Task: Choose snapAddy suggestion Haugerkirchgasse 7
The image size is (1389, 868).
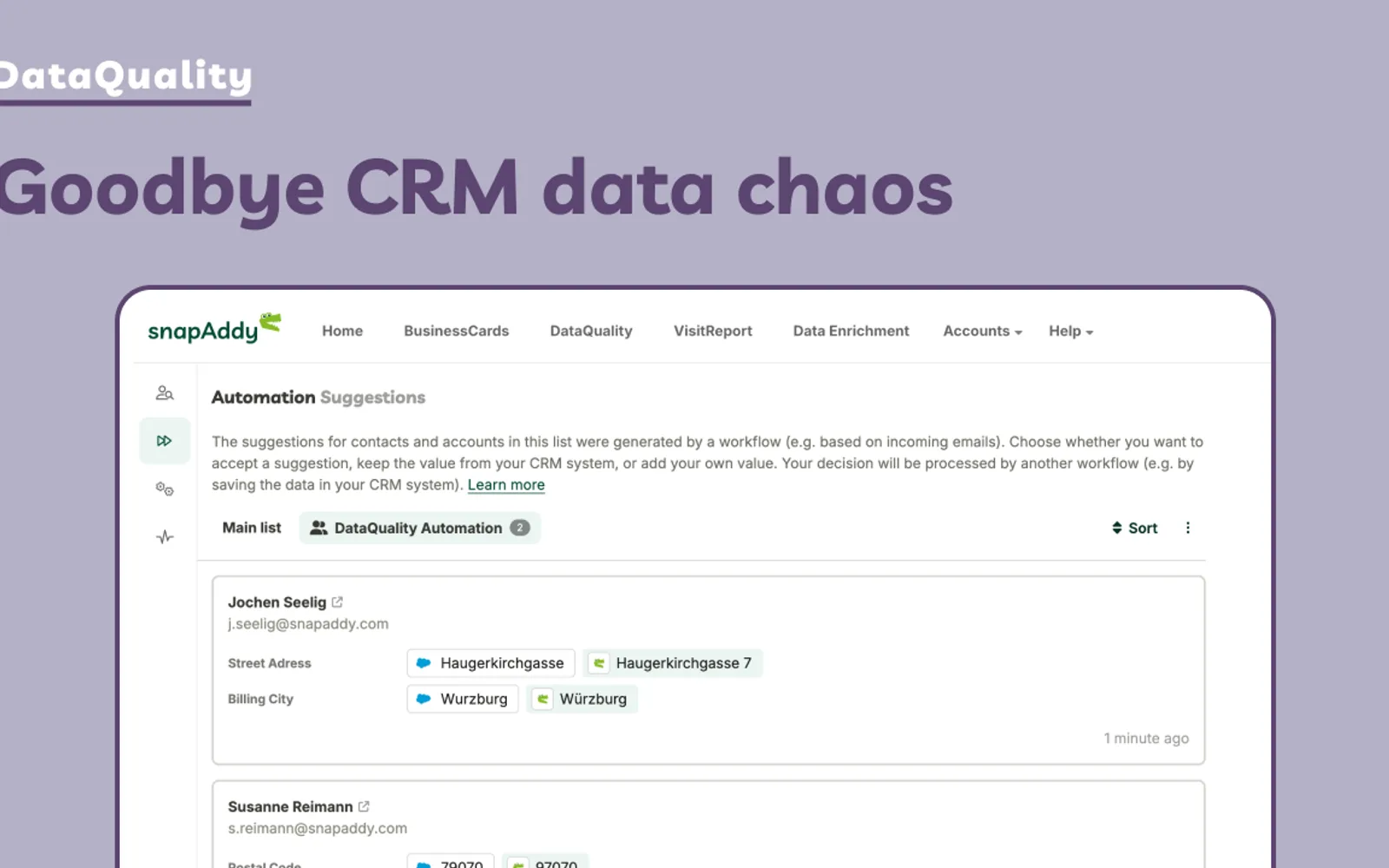Action: (673, 663)
